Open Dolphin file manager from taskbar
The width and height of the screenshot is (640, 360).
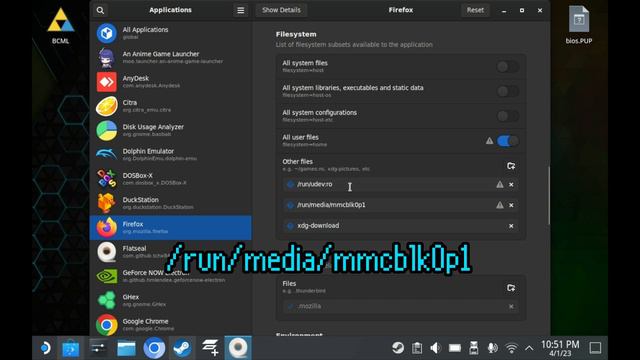(126, 348)
